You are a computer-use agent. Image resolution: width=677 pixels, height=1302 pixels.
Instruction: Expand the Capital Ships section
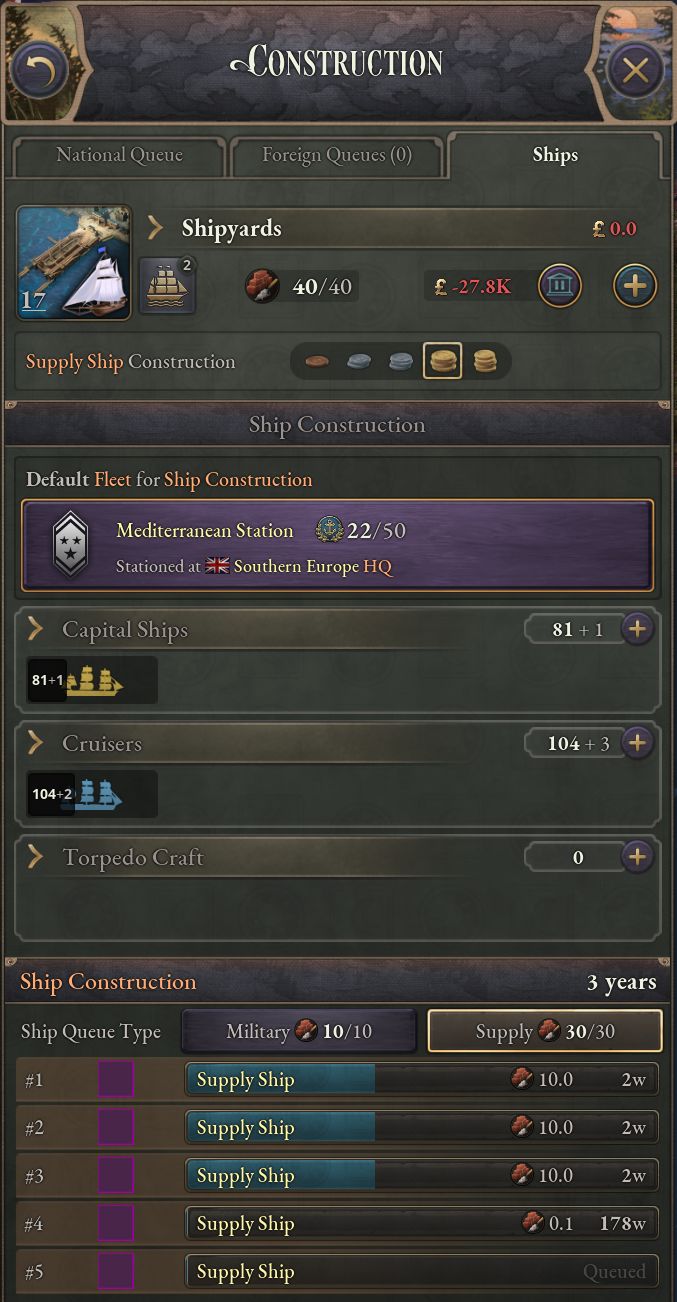click(x=36, y=629)
